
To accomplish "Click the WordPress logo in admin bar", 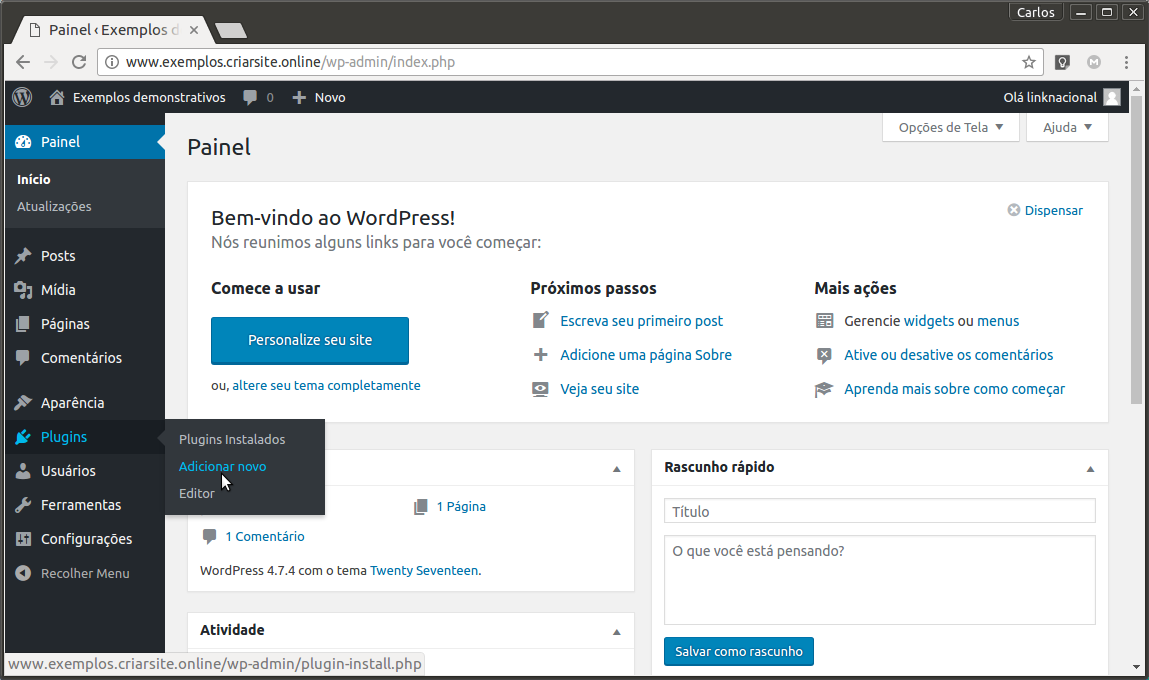I will (x=22, y=97).
